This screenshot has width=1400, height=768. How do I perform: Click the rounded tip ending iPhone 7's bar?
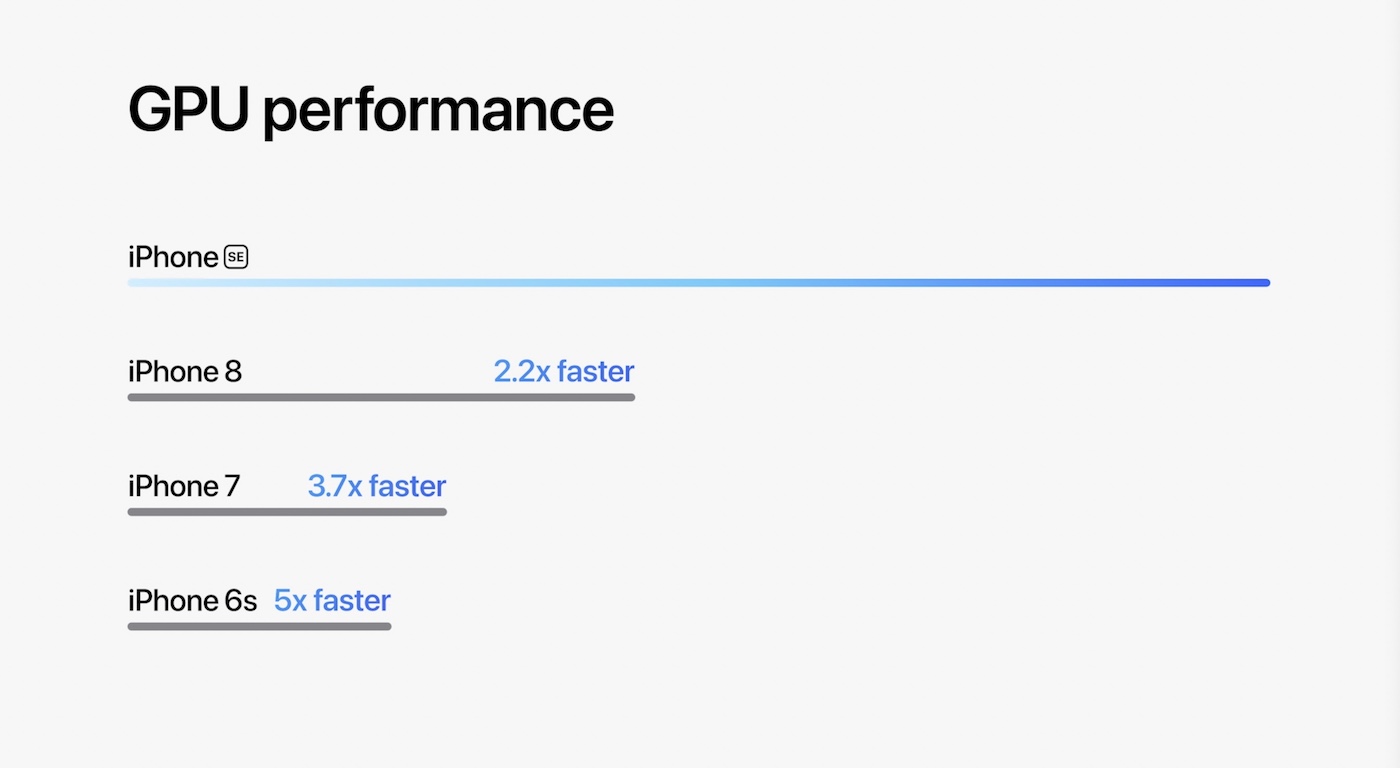tap(443, 512)
